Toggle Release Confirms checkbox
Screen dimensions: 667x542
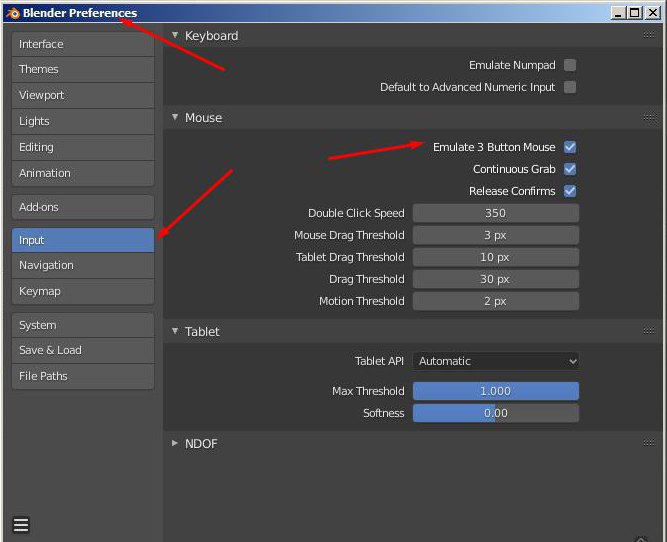click(x=570, y=191)
